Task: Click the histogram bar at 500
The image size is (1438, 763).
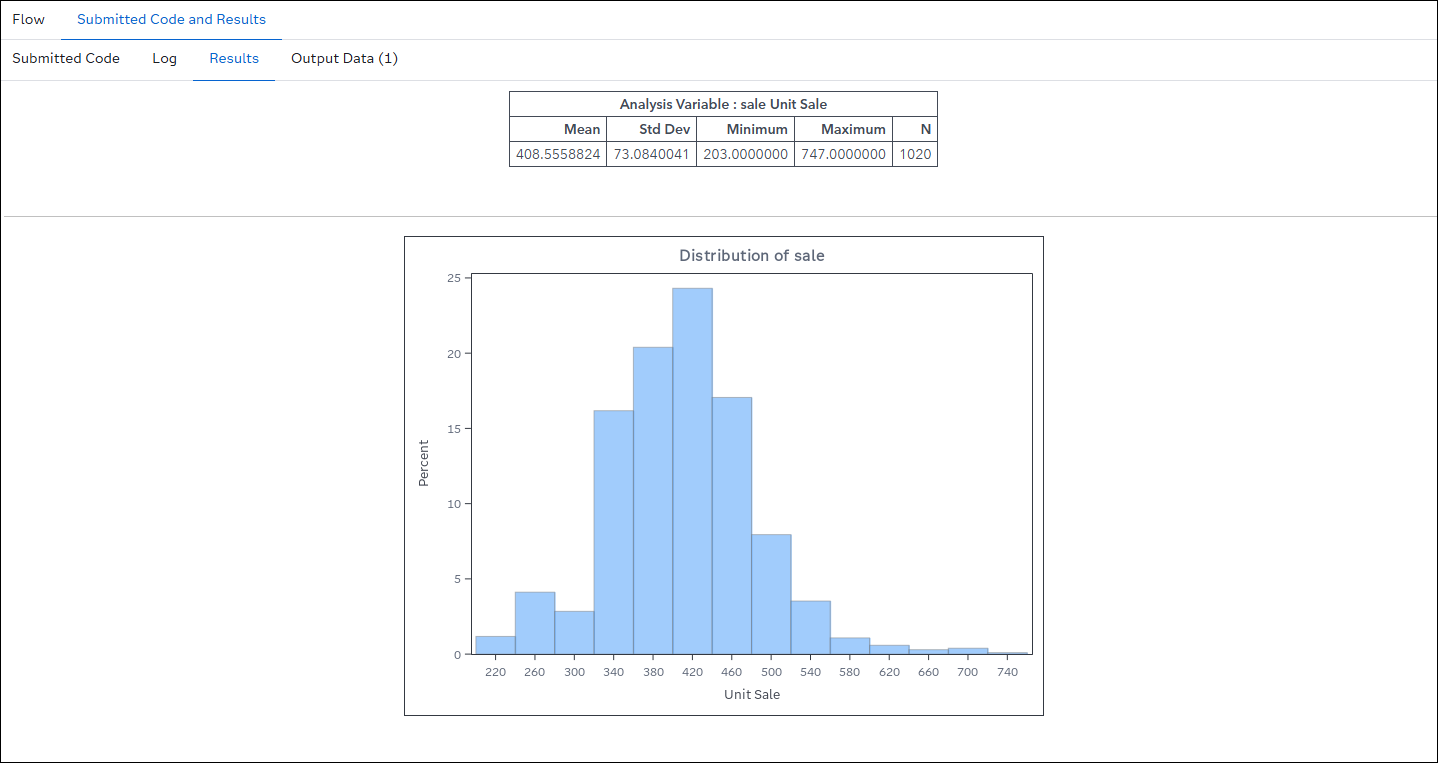Action: click(771, 594)
